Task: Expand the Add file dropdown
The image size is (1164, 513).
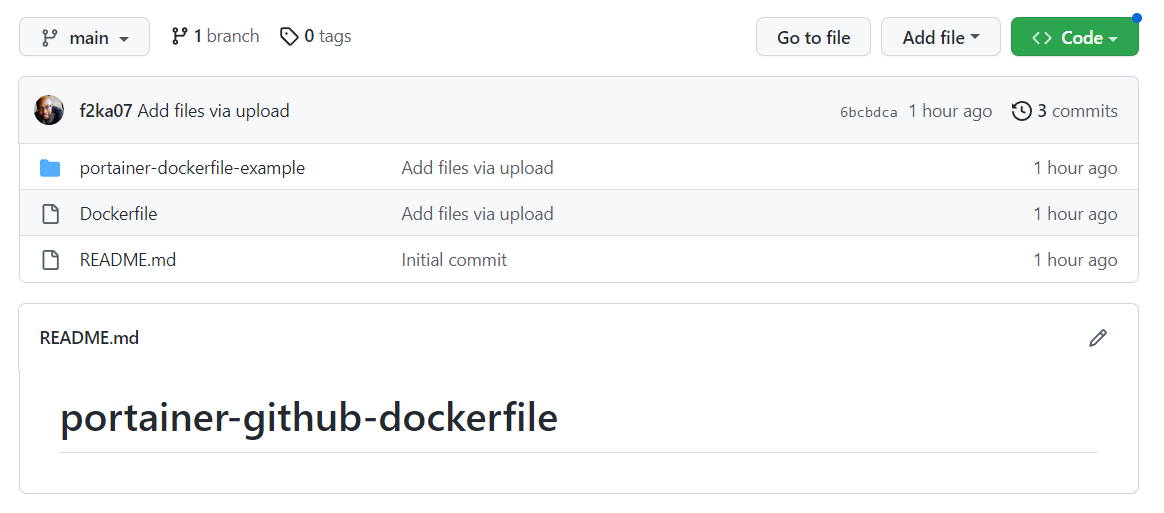Action: pos(940,38)
